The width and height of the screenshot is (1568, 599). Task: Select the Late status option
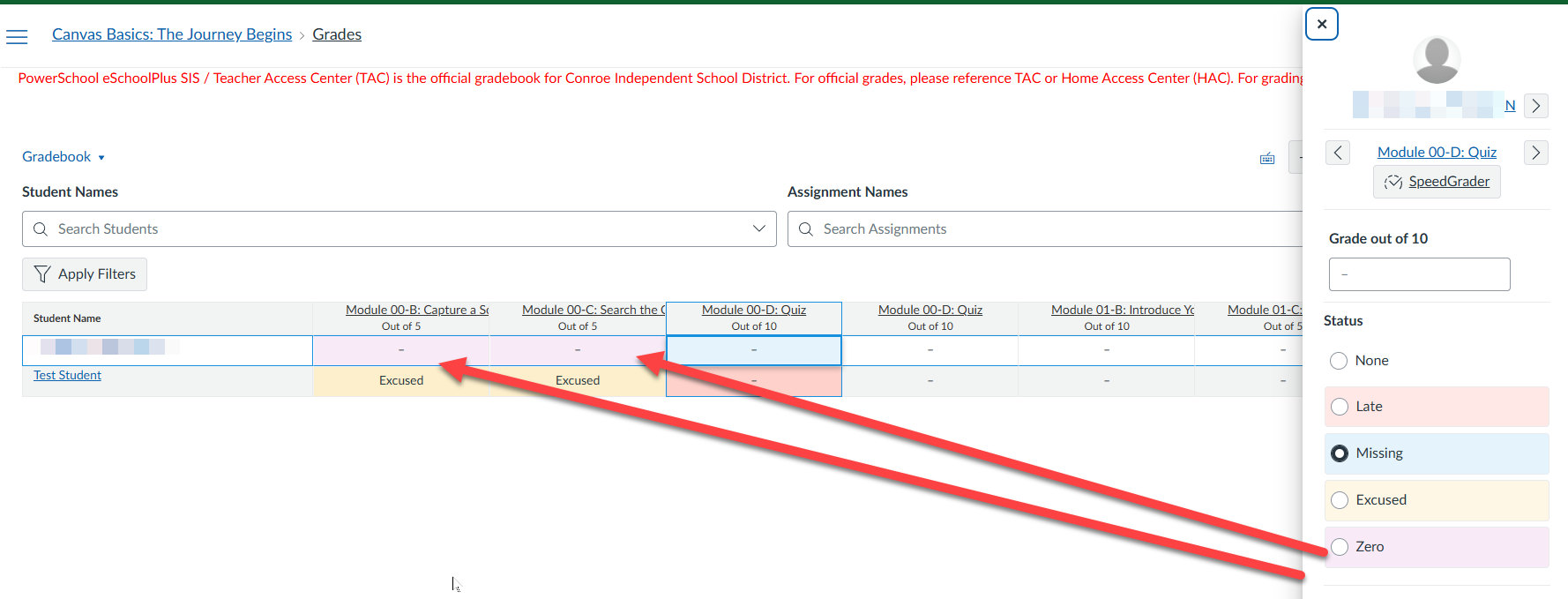1340,407
